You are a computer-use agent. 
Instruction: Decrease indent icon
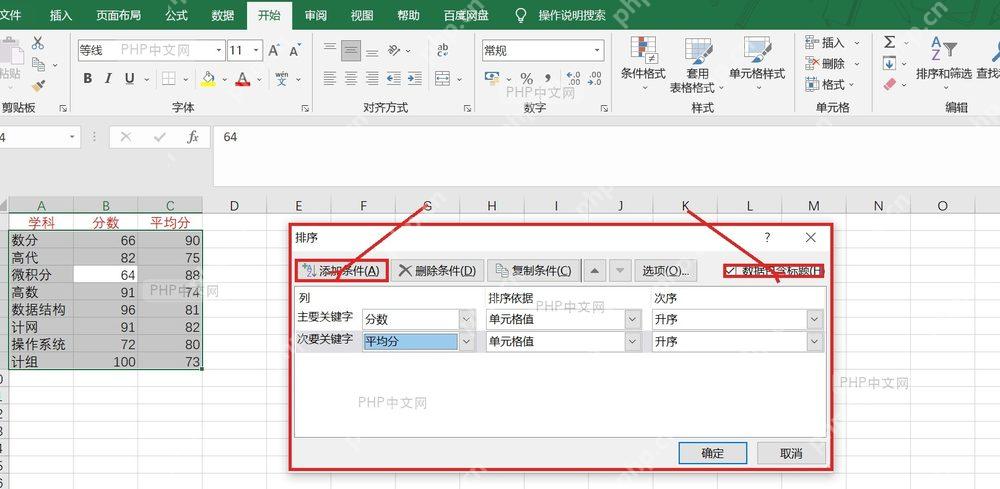click(x=393, y=78)
